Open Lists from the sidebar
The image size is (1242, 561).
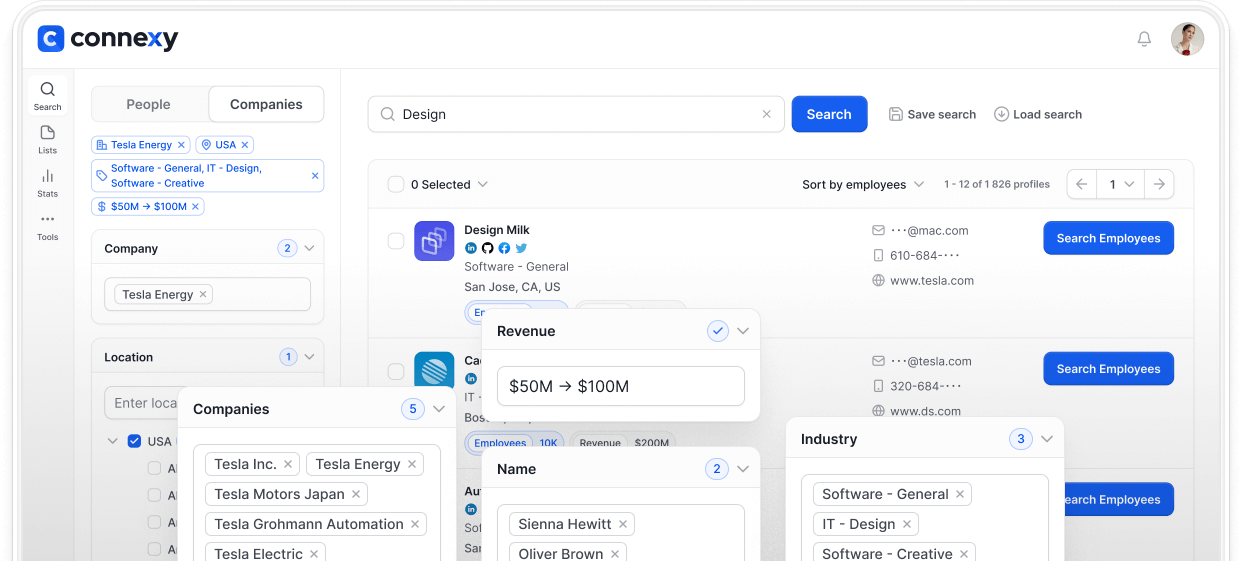coord(47,139)
